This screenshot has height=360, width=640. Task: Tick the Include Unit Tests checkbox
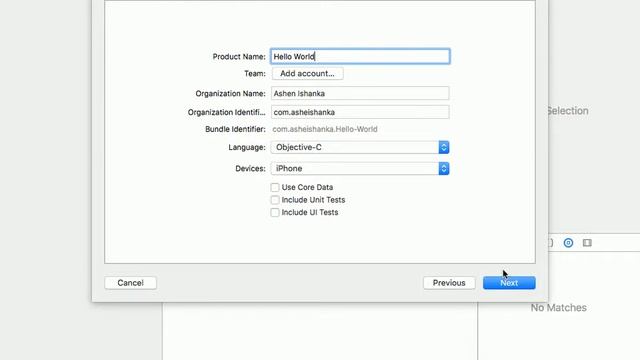click(275, 200)
